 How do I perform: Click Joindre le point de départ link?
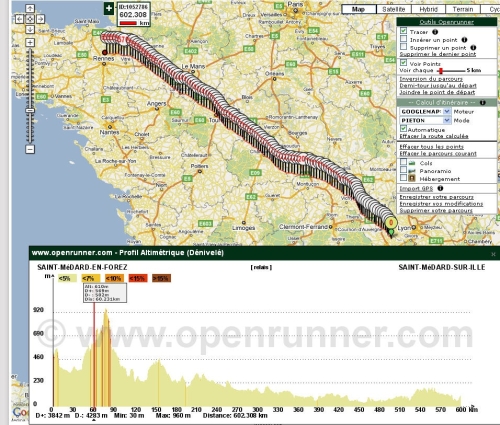coord(437,92)
